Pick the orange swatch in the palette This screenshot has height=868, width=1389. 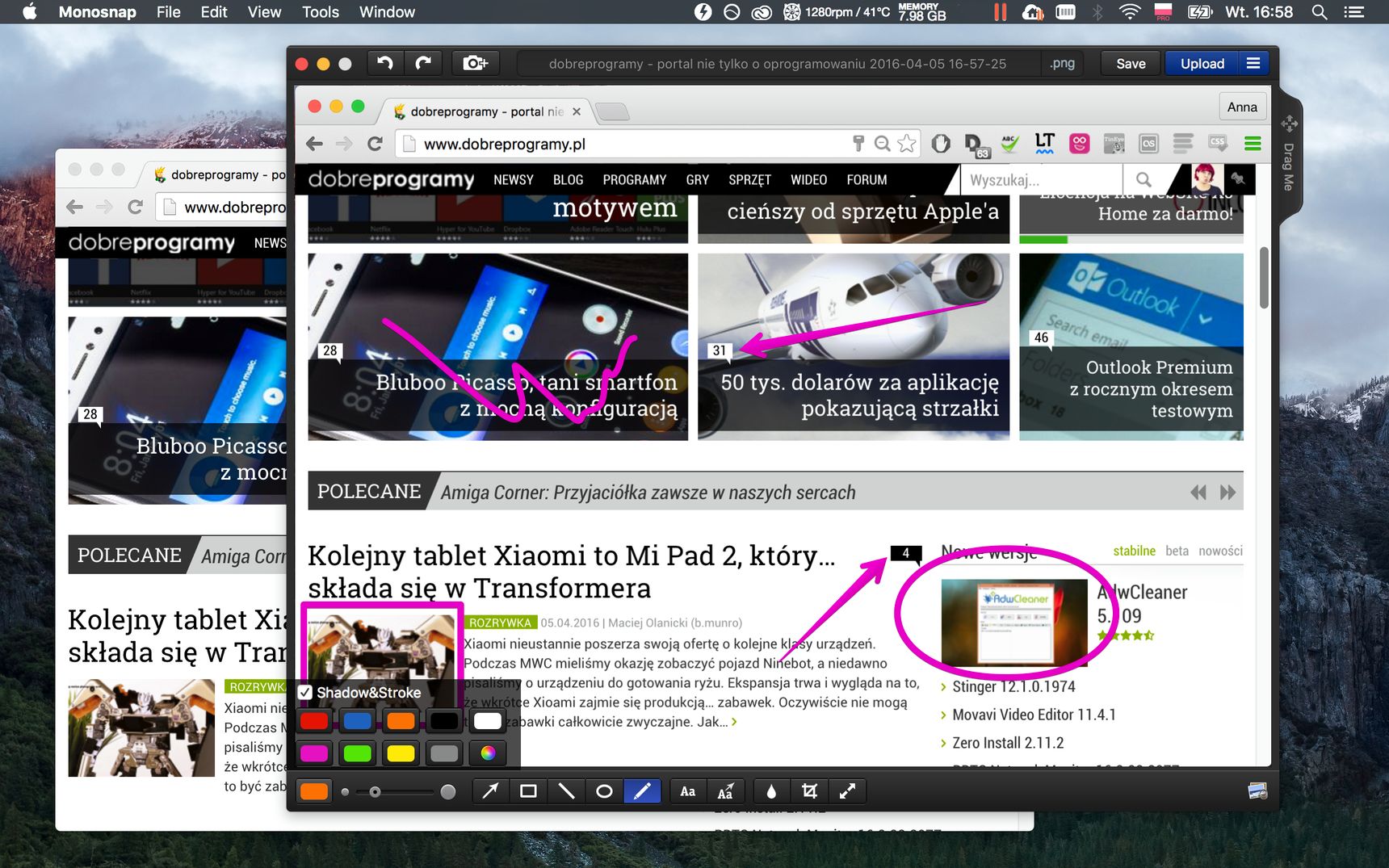(401, 721)
